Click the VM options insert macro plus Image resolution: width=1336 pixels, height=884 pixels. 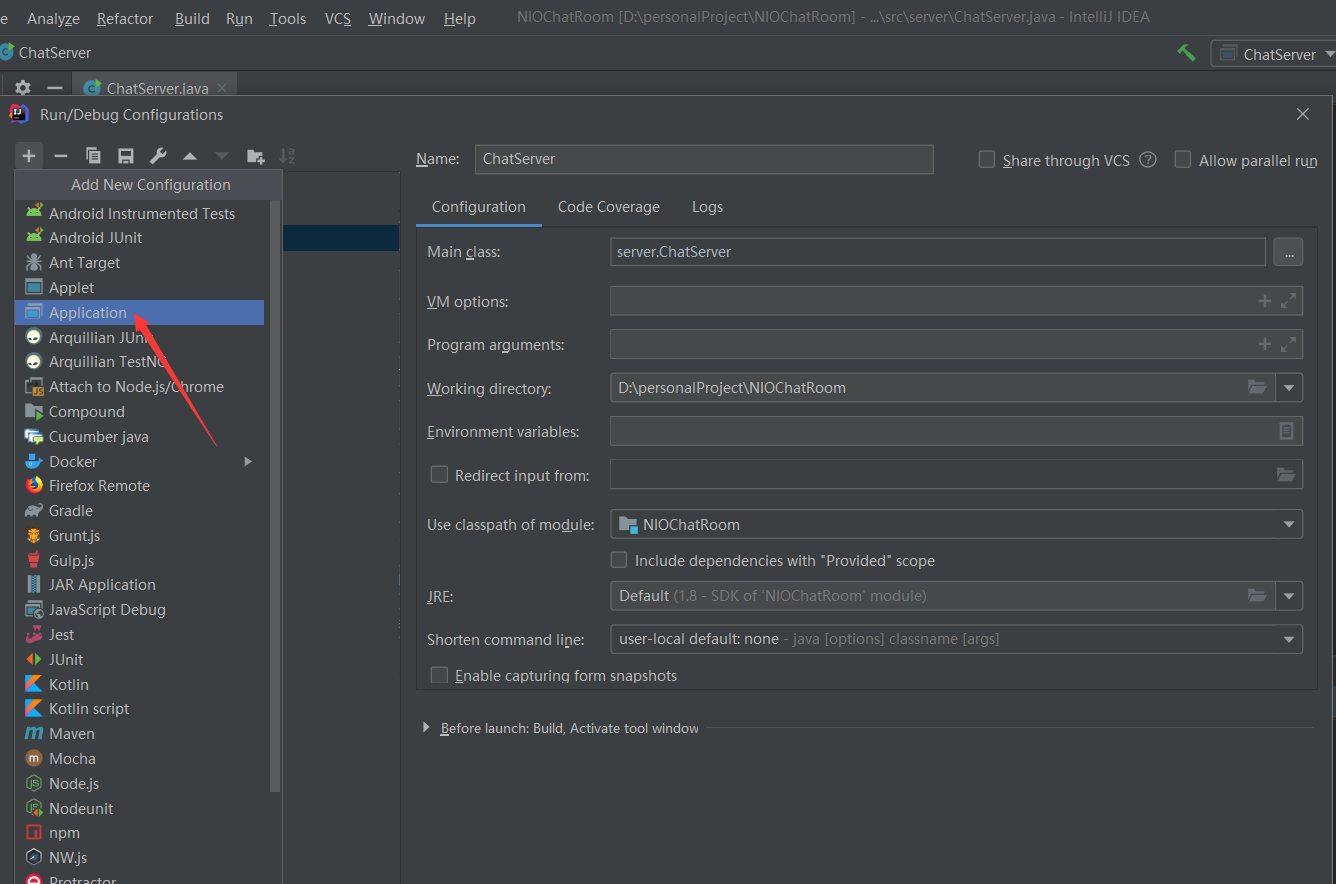(1264, 301)
